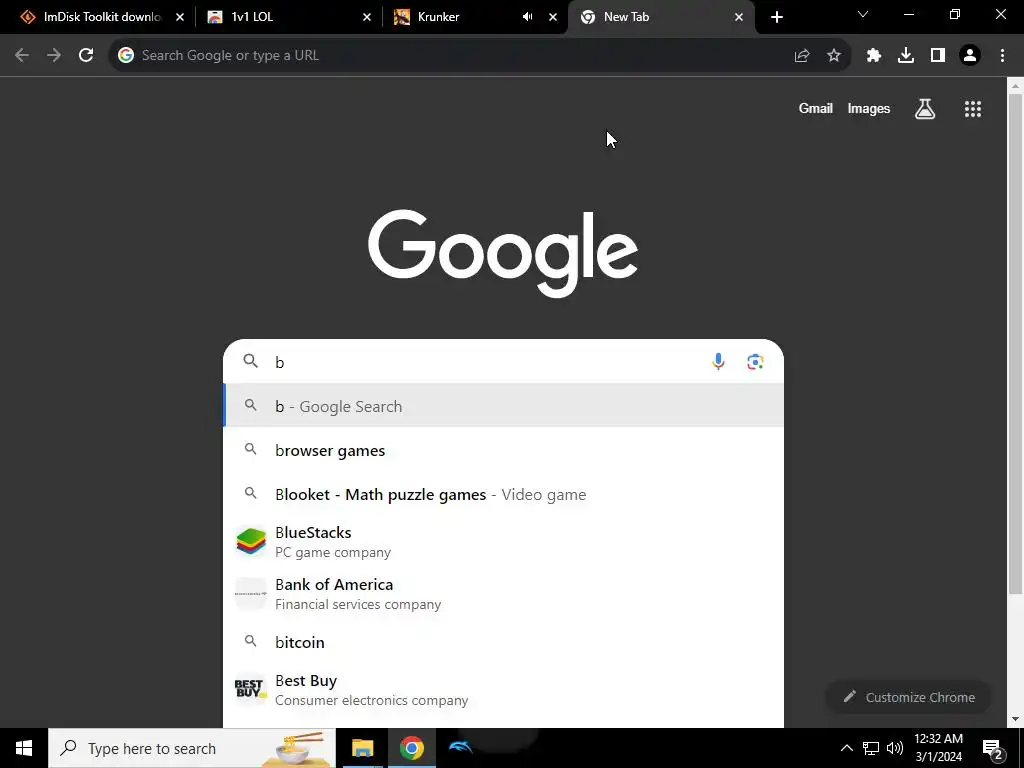This screenshot has width=1024, height=768.
Task: Bookmark this tab with the star icon
Action: click(834, 56)
